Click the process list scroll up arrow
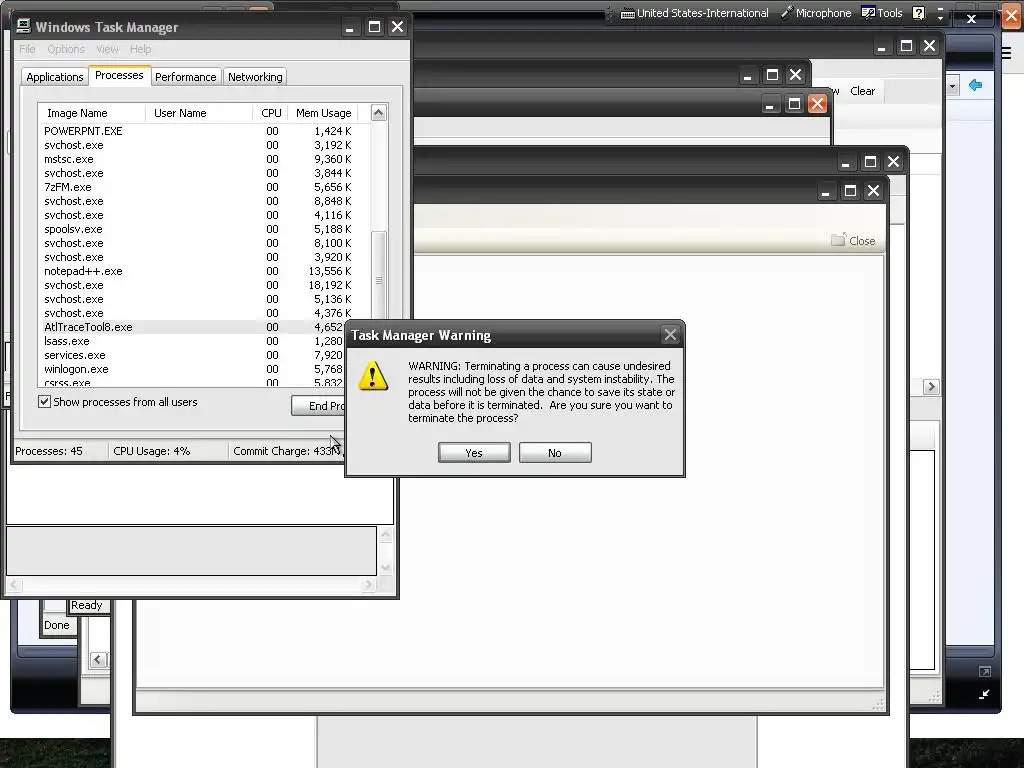 point(379,113)
